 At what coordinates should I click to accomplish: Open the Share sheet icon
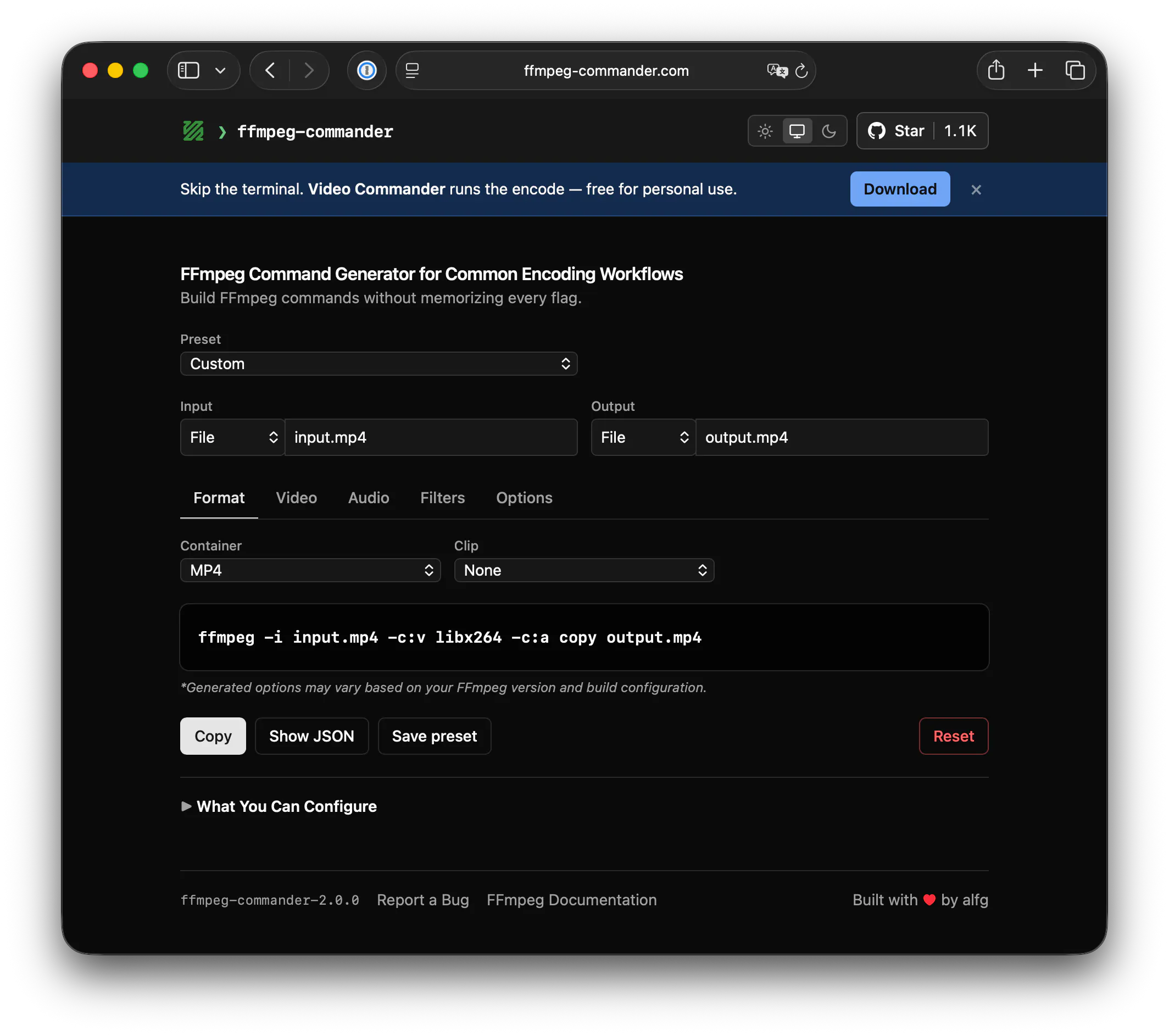(x=996, y=70)
